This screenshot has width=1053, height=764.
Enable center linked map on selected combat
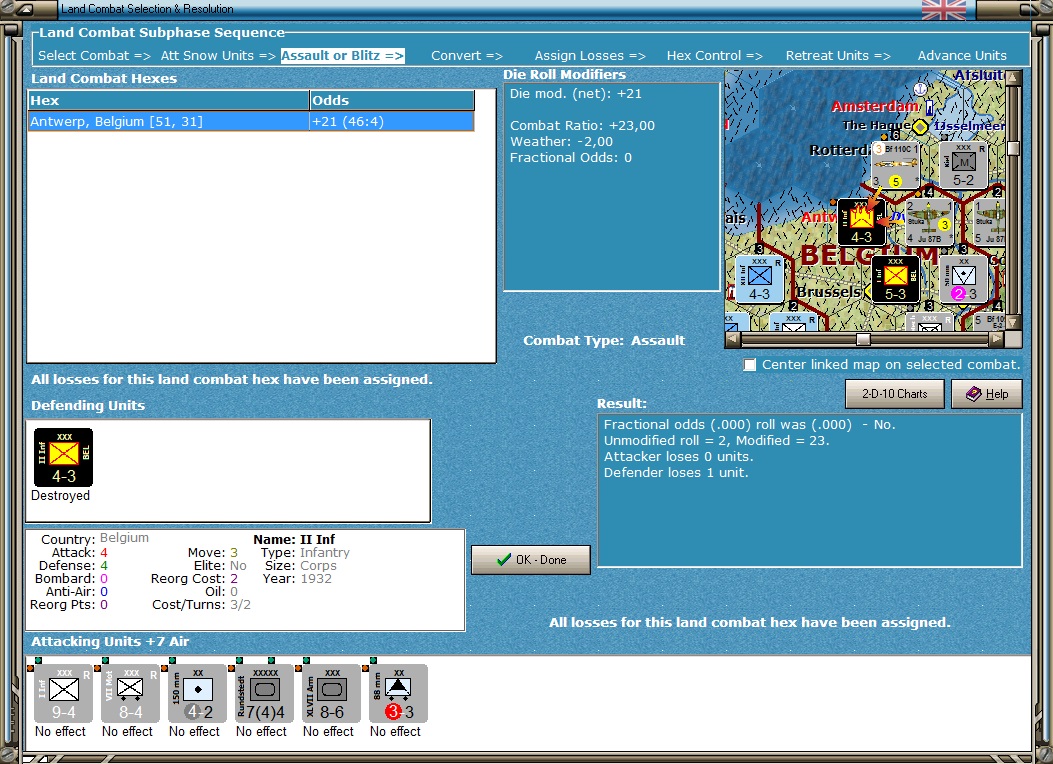[750, 365]
